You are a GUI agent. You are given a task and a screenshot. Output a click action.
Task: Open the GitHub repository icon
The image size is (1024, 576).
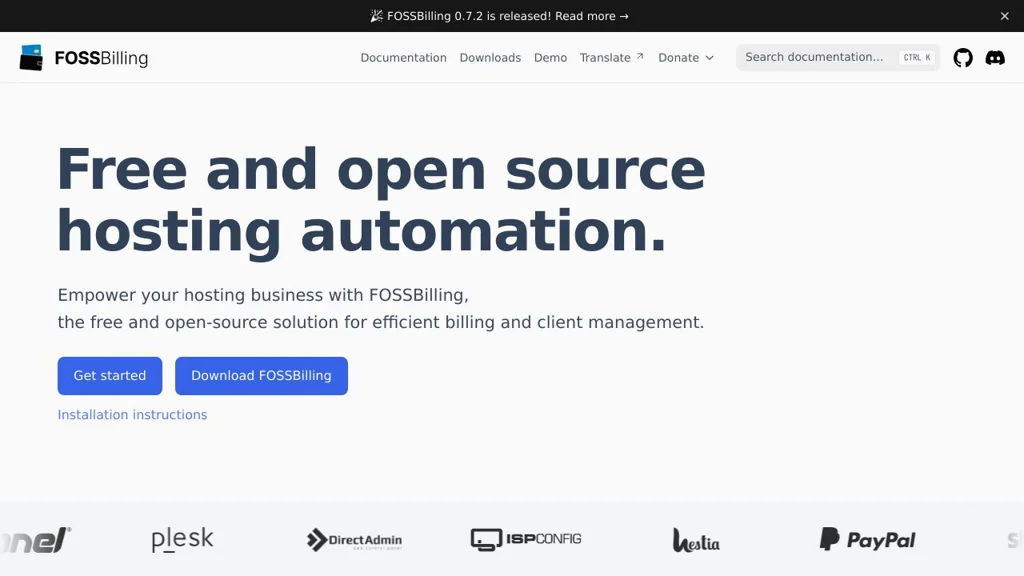point(963,57)
